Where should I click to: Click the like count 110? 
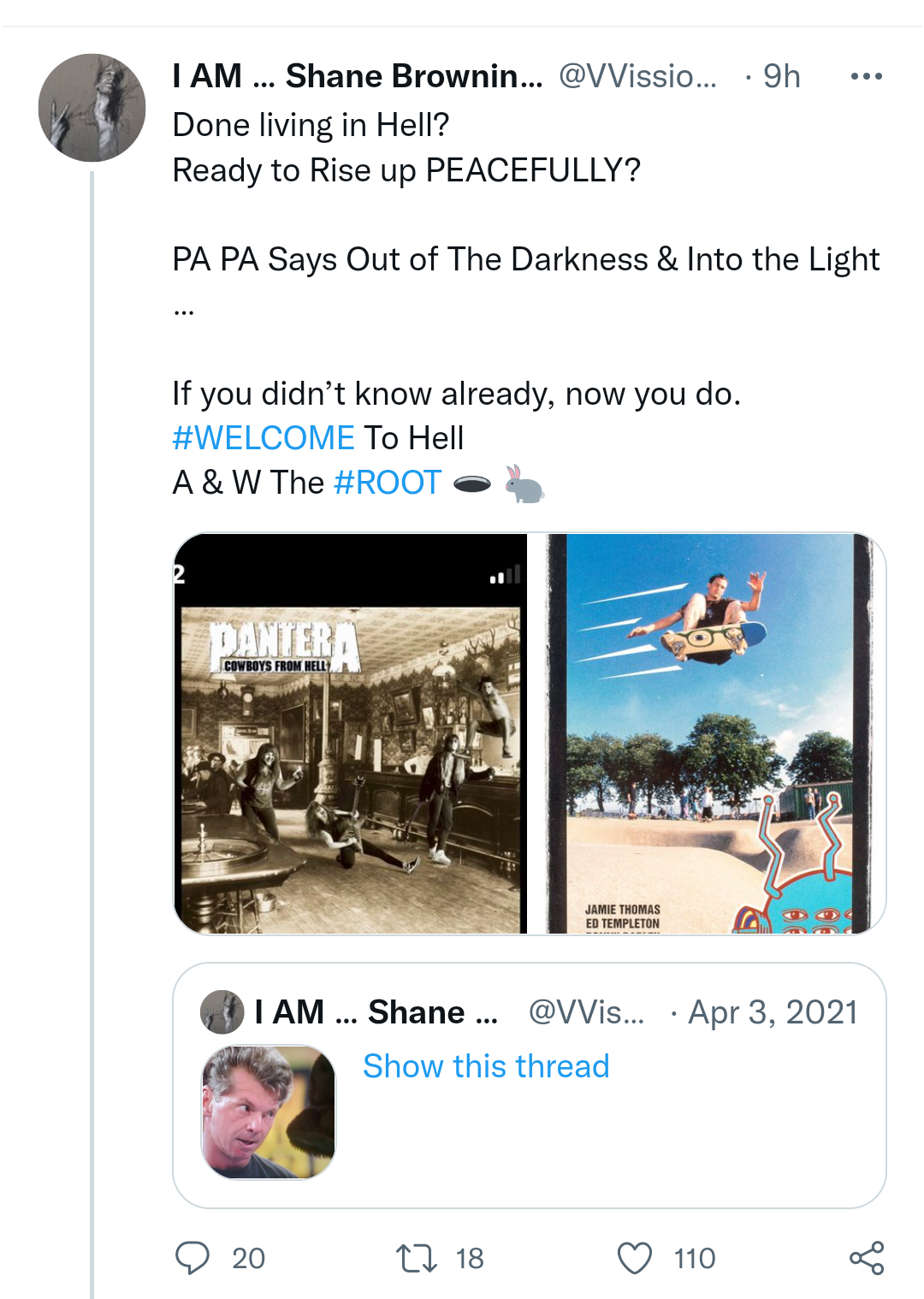[694, 1258]
